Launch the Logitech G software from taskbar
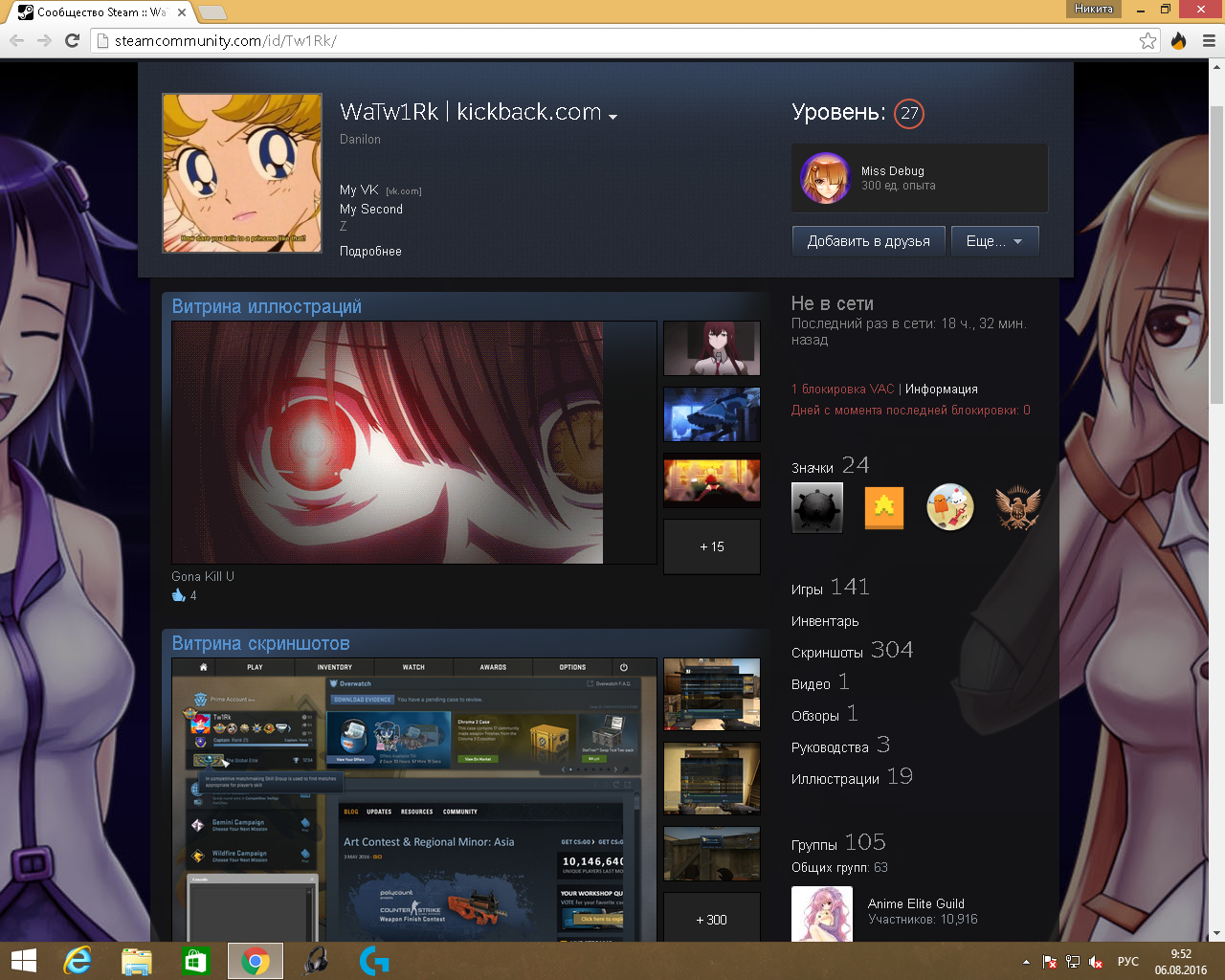1225x980 pixels. point(374,961)
